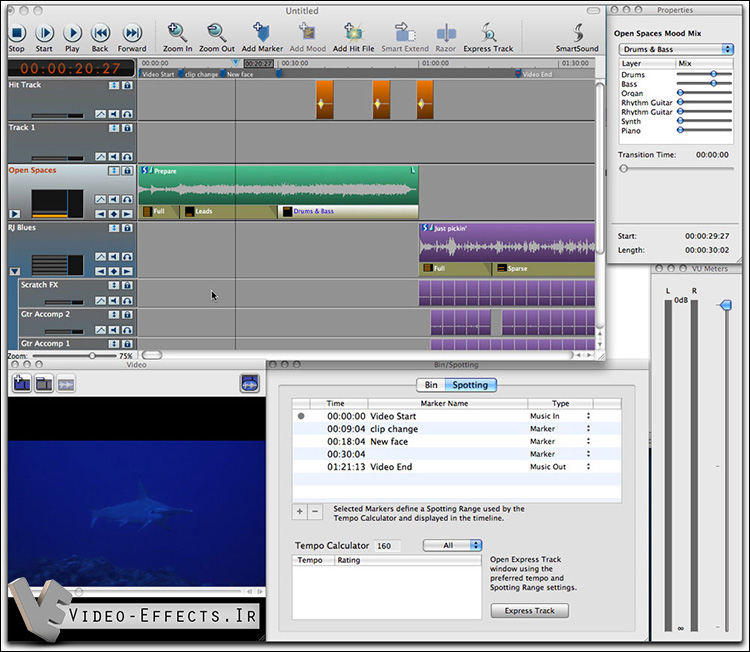Viewport: 750px width, 652px height.
Task: Lock Track 1
Action: [x=127, y=128]
